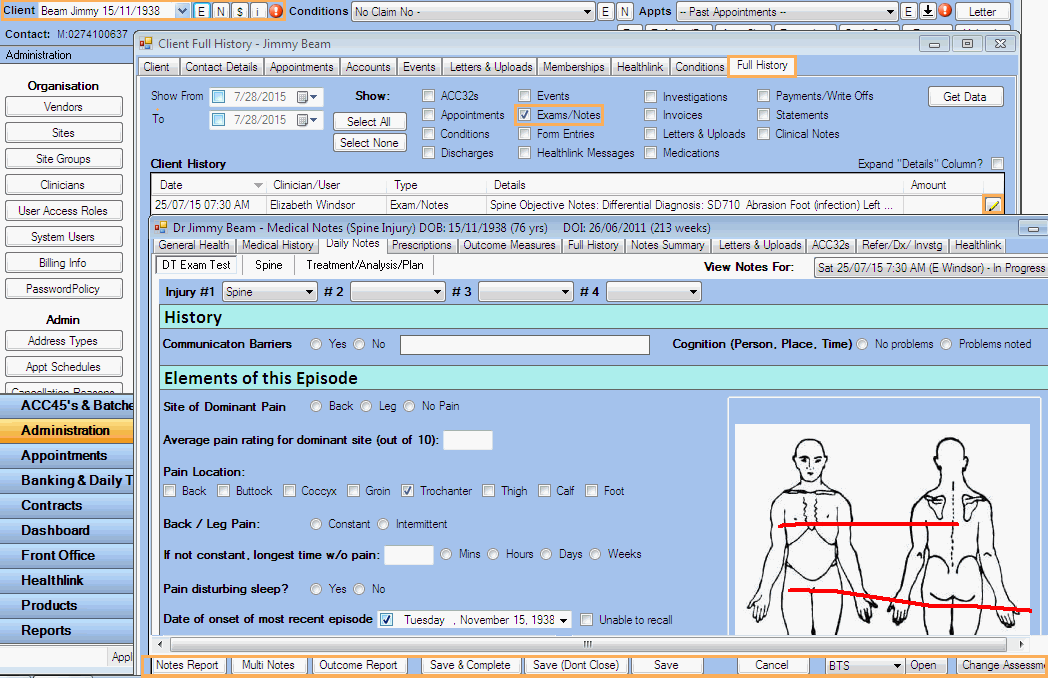The height and width of the screenshot is (678, 1048).
Task: Tick the Trochanter pain location checkbox
Action: [x=408, y=491]
